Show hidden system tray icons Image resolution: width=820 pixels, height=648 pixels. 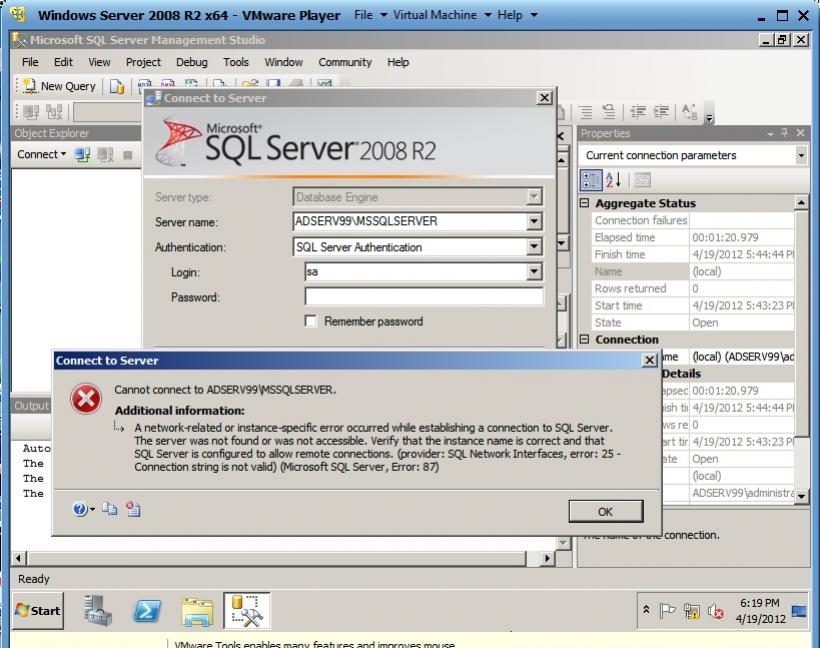point(646,610)
